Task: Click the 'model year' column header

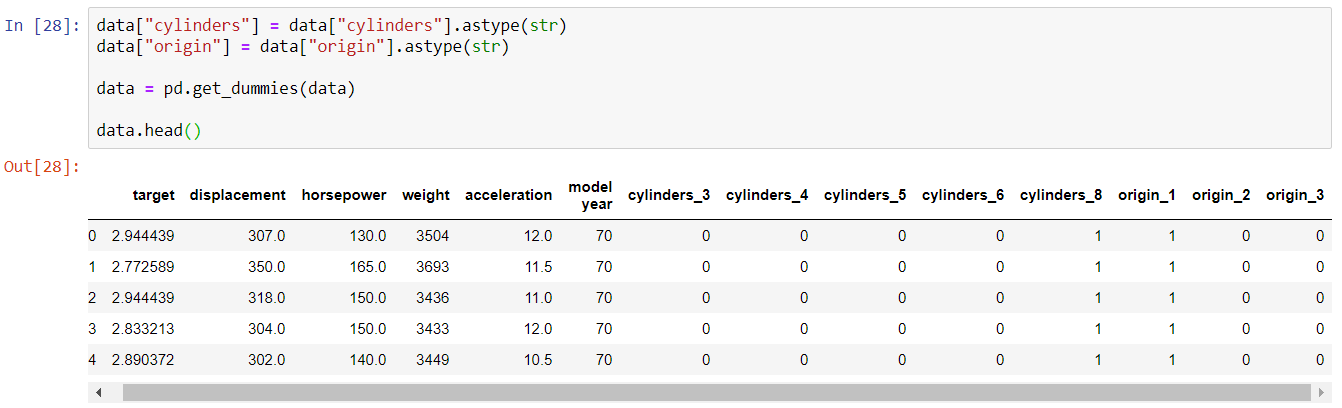Action: [590, 195]
